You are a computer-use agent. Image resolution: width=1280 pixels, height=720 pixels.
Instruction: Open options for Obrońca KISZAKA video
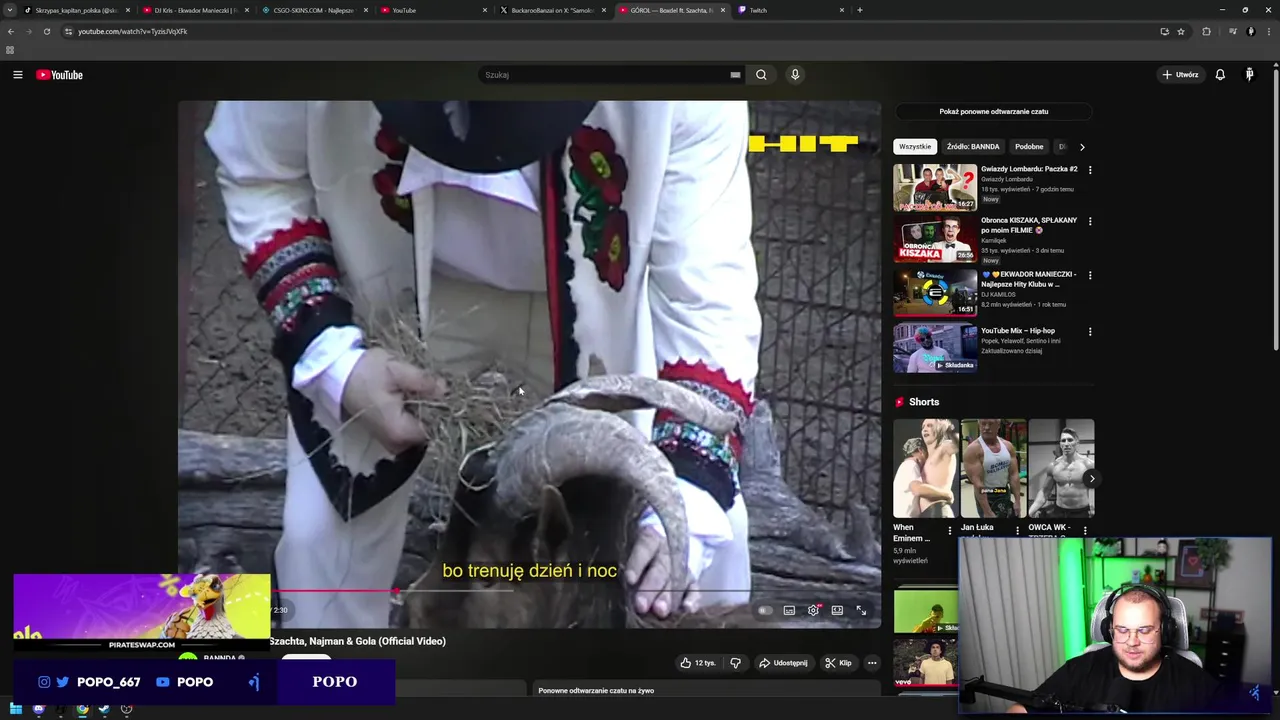pyautogui.click(x=1090, y=221)
